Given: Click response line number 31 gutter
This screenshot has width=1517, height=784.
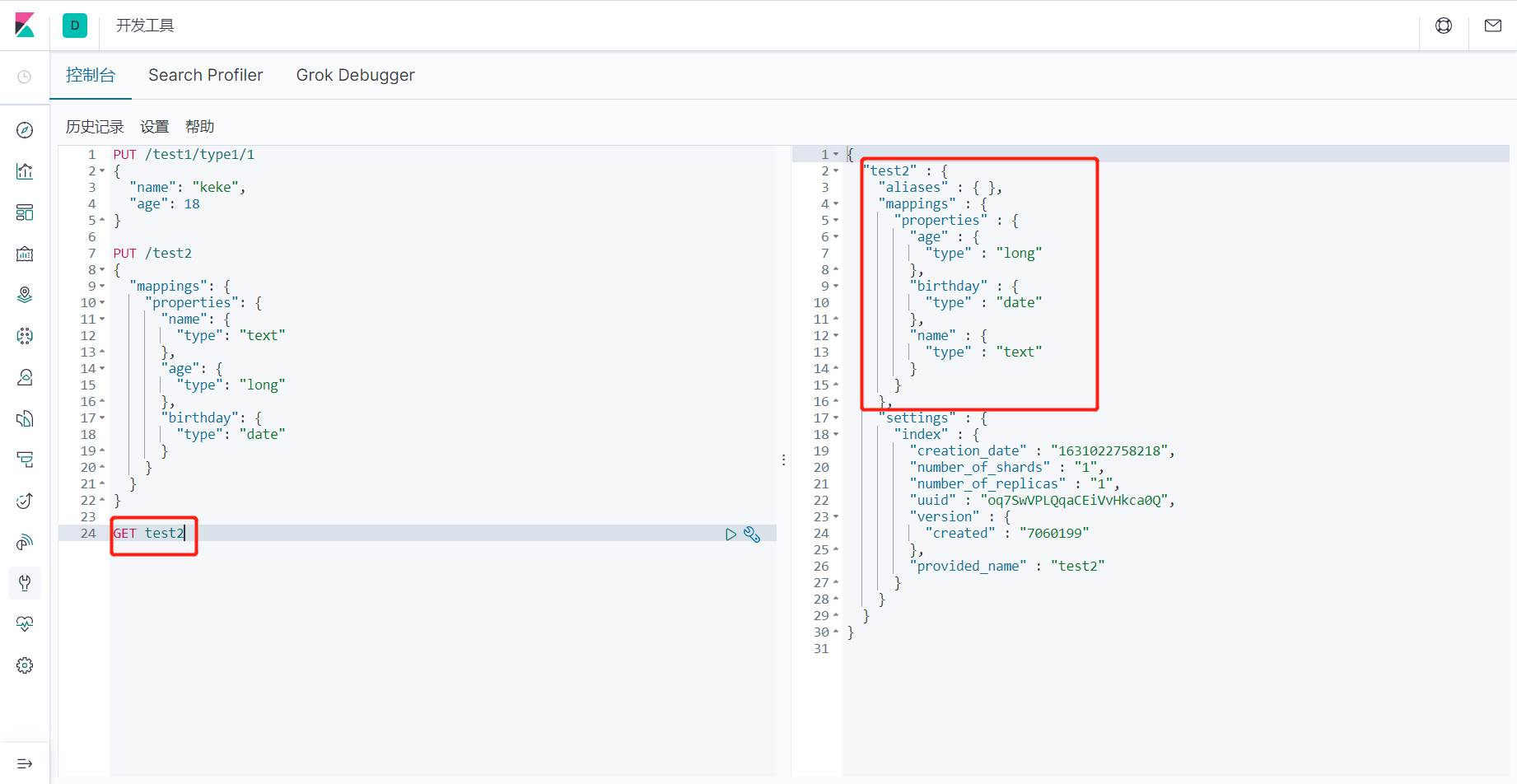Looking at the screenshot, I should tap(821, 649).
